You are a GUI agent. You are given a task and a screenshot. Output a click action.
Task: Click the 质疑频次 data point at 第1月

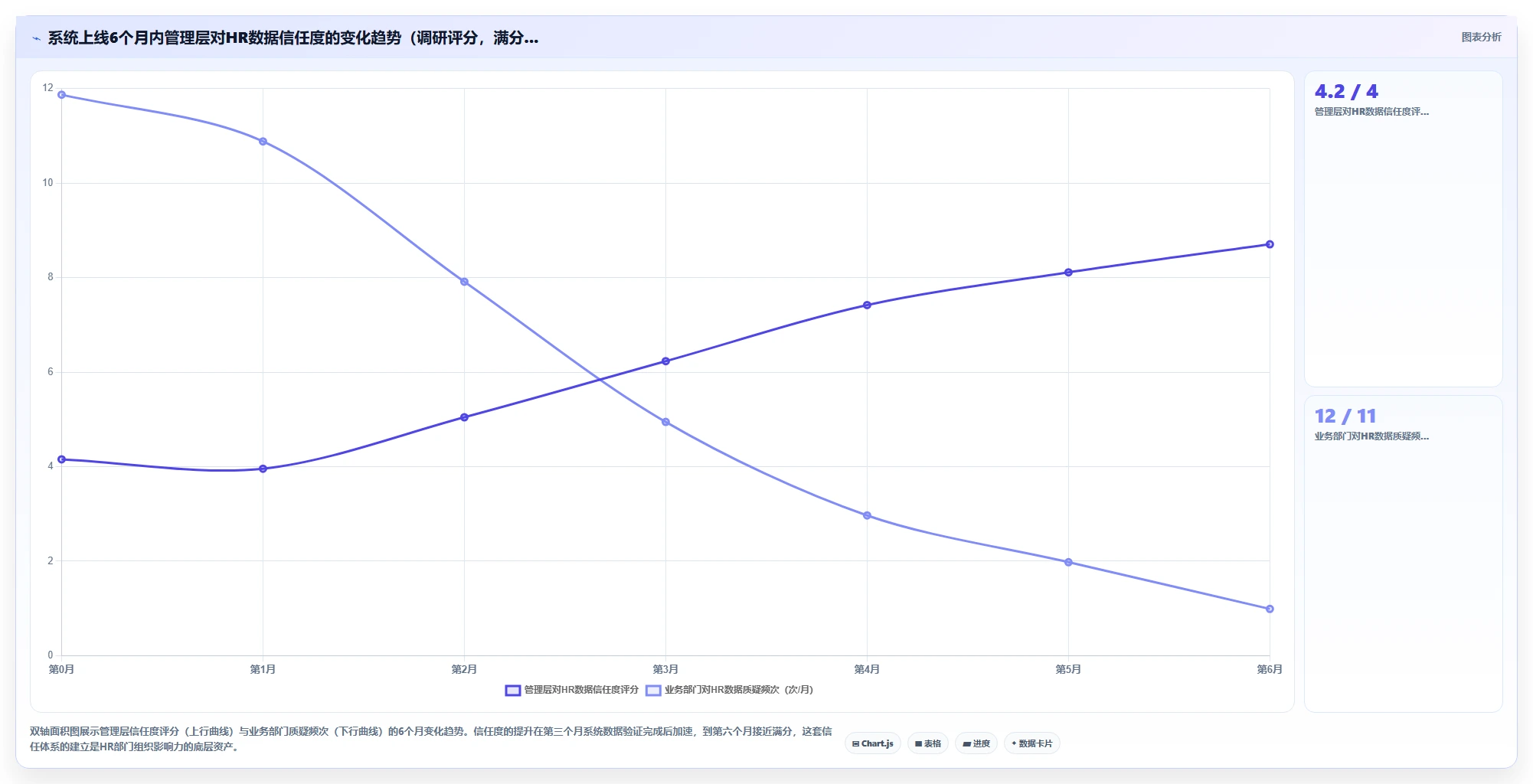[x=263, y=142]
